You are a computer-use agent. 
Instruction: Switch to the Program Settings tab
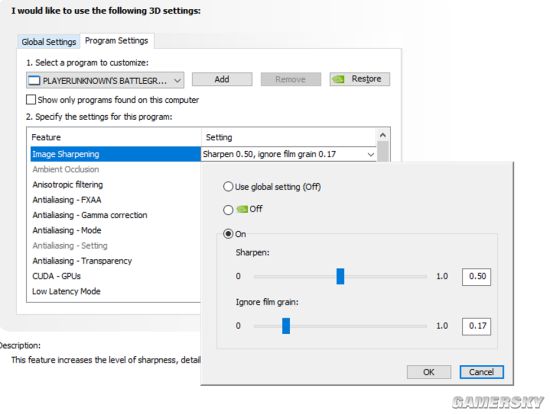click(116, 41)
